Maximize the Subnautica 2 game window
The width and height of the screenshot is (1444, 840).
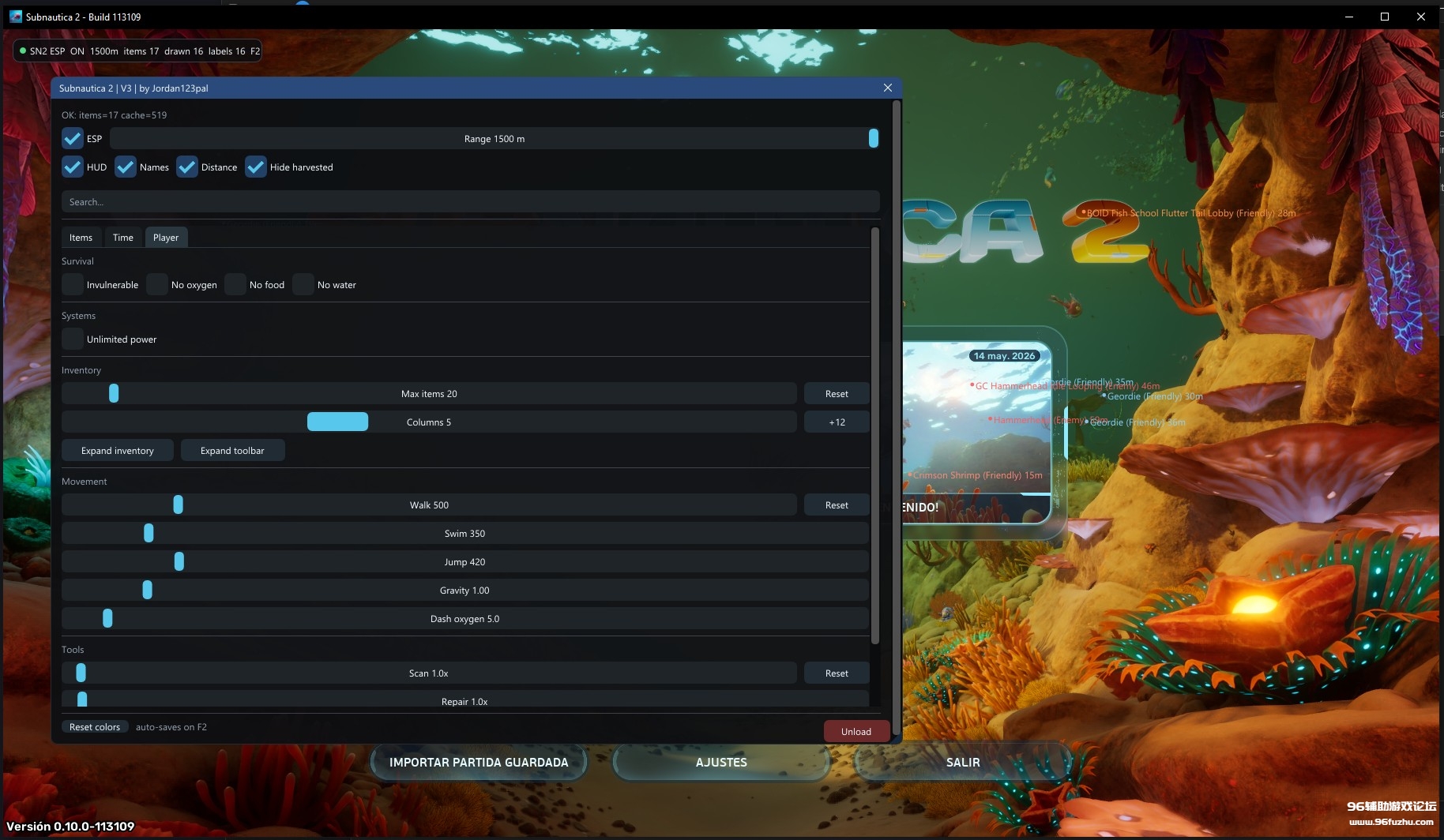[1385, 17]
